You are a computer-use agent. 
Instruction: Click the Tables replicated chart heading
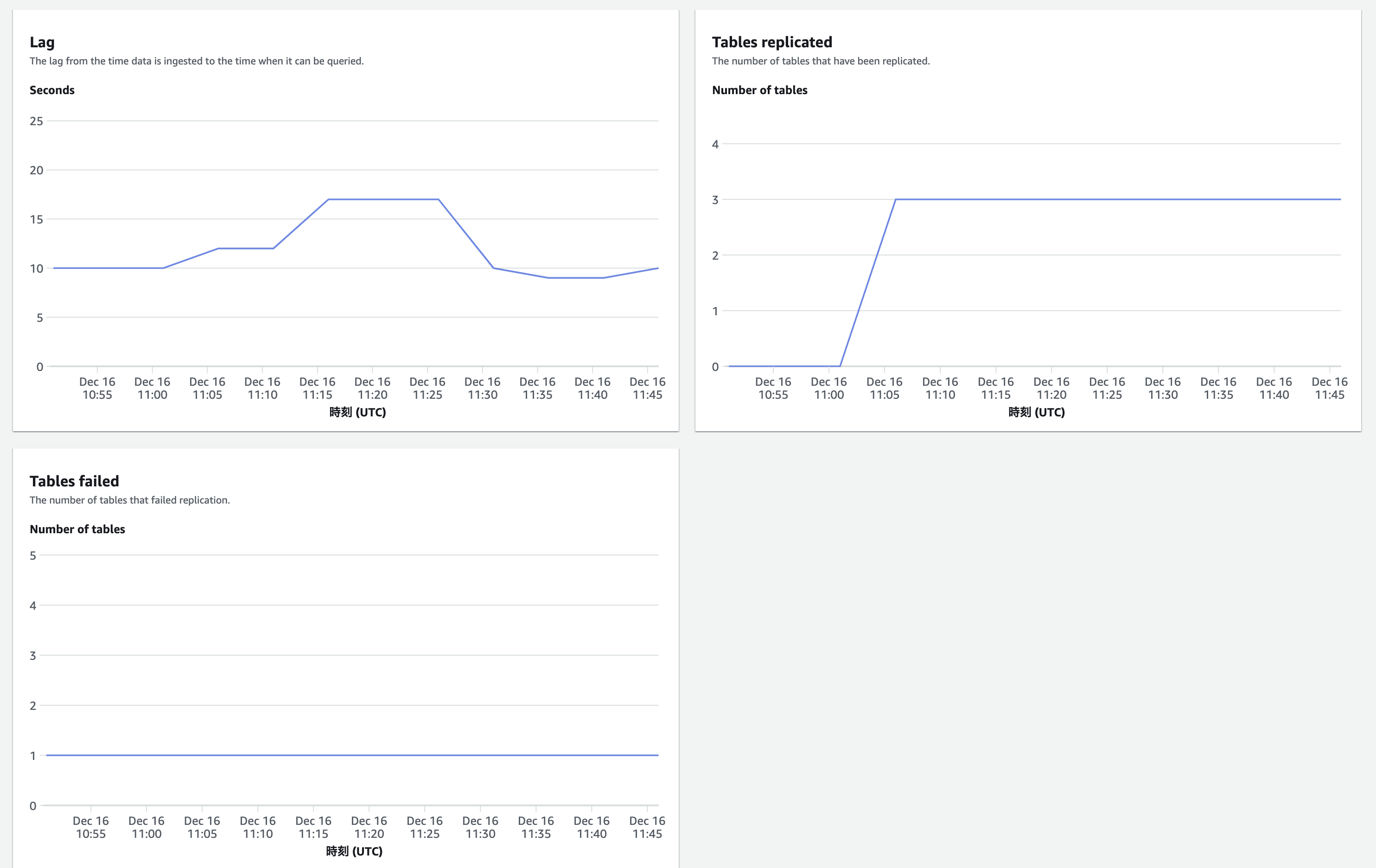[x=771, y=42]
